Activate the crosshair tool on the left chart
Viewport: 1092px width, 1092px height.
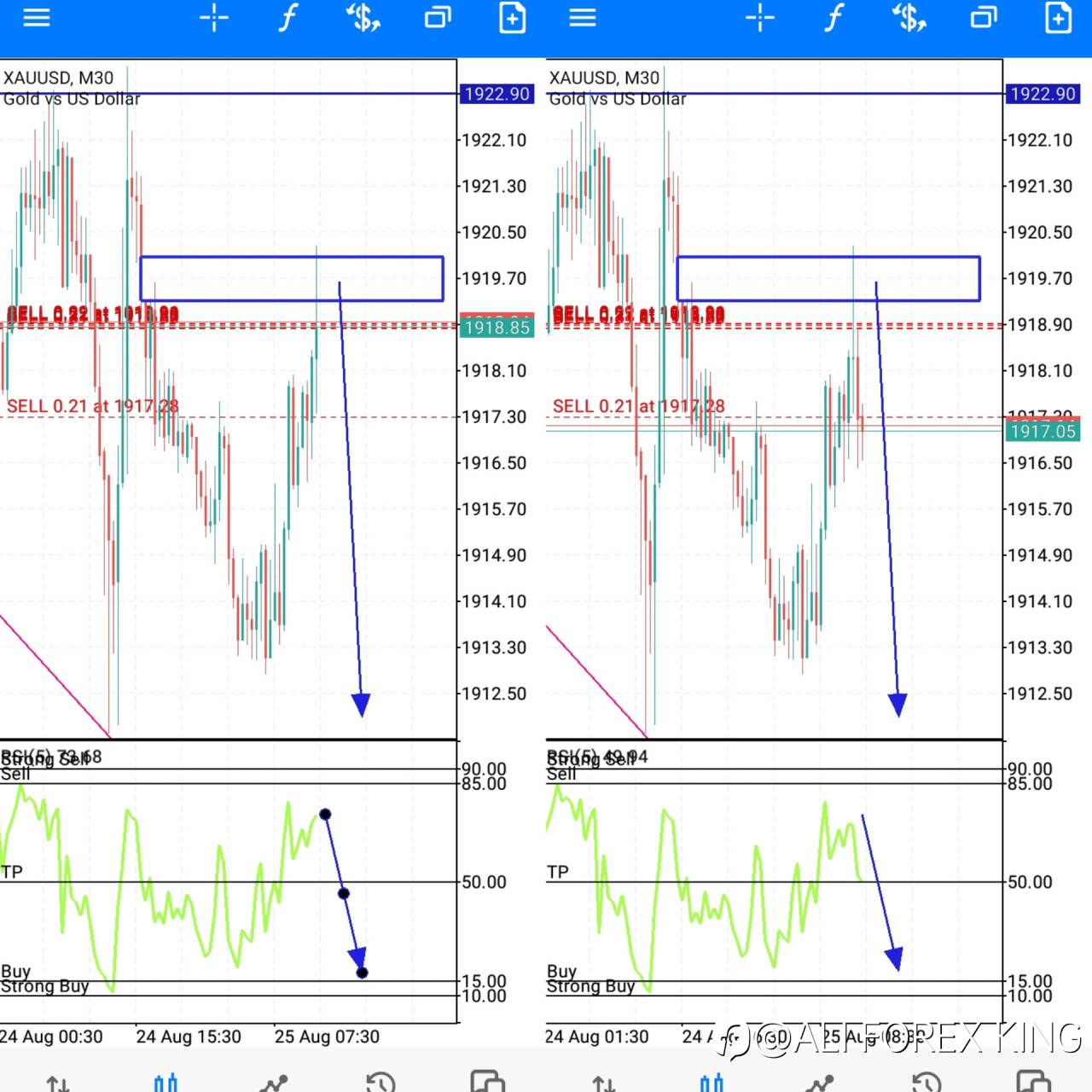point(214,18)
